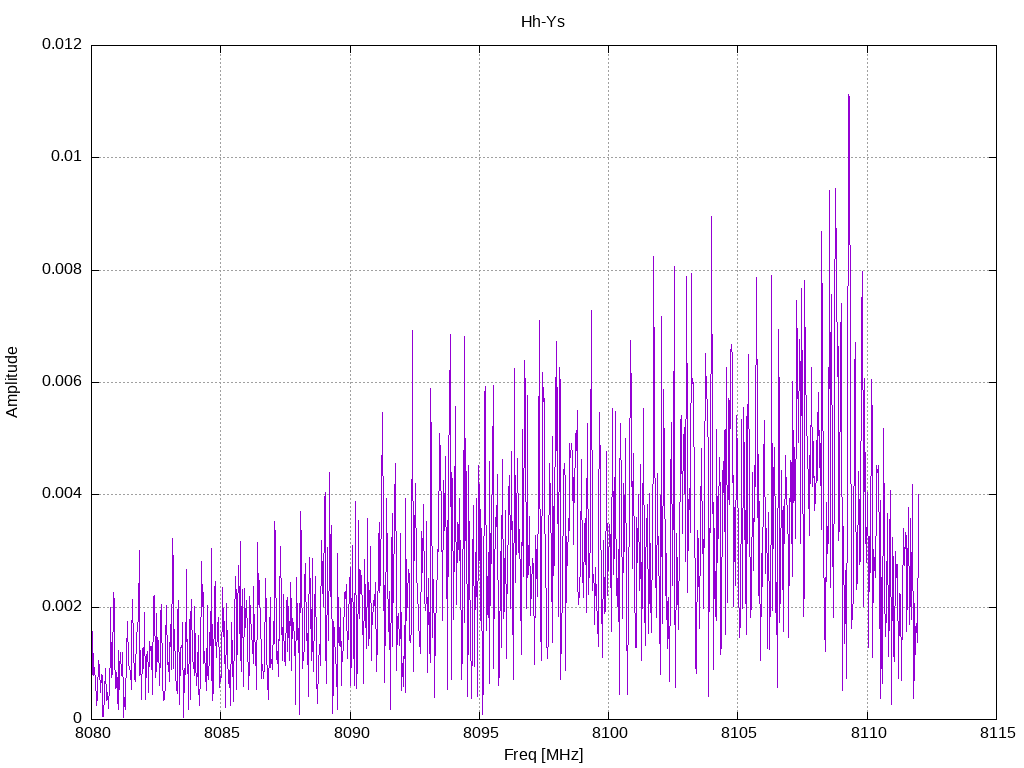Click the y-axis tick value 0.002
The width and height of the screenshot is (1024, 768).
tap(63, 606)
